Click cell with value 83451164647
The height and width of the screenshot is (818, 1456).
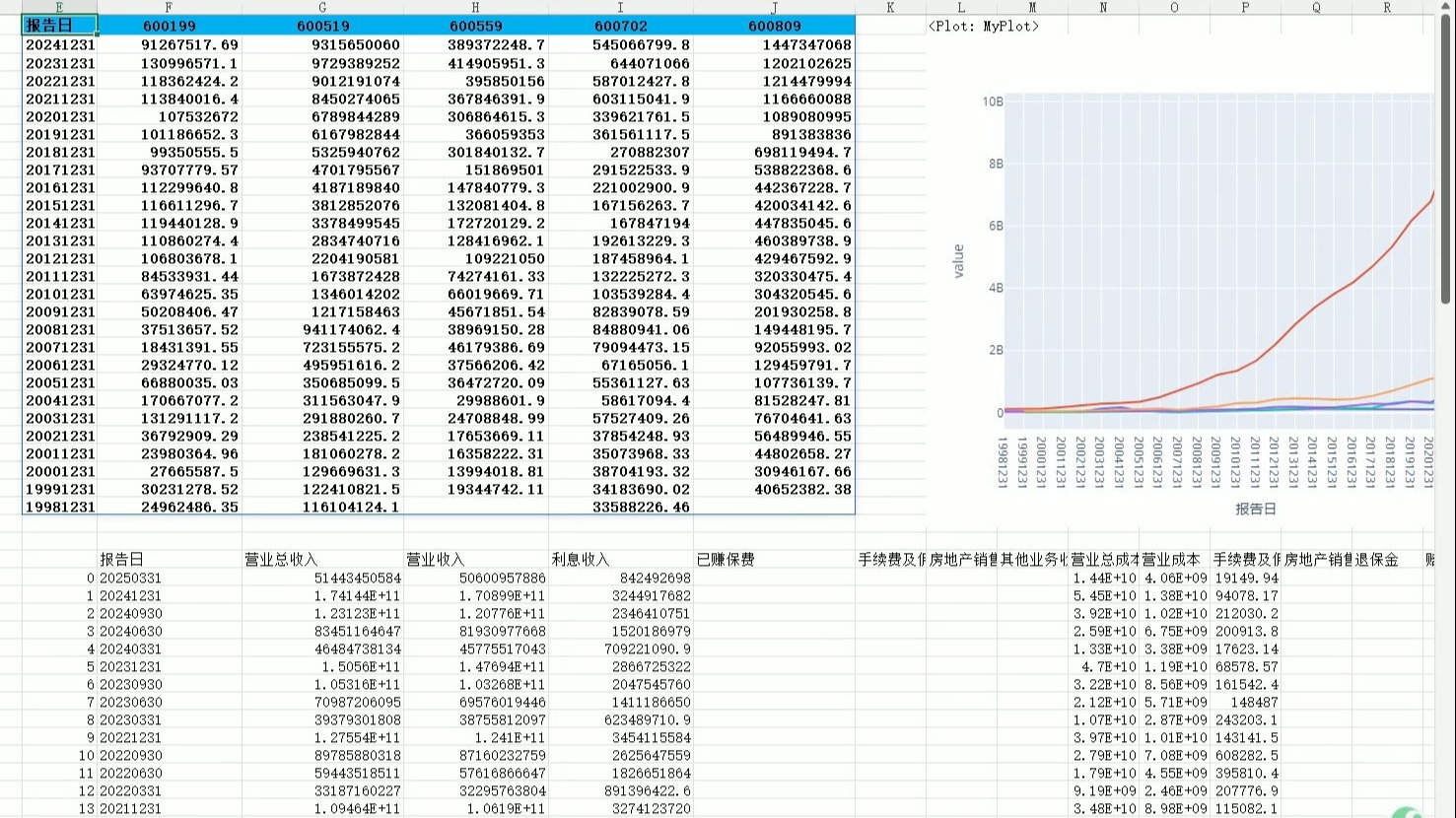[322, 631]
